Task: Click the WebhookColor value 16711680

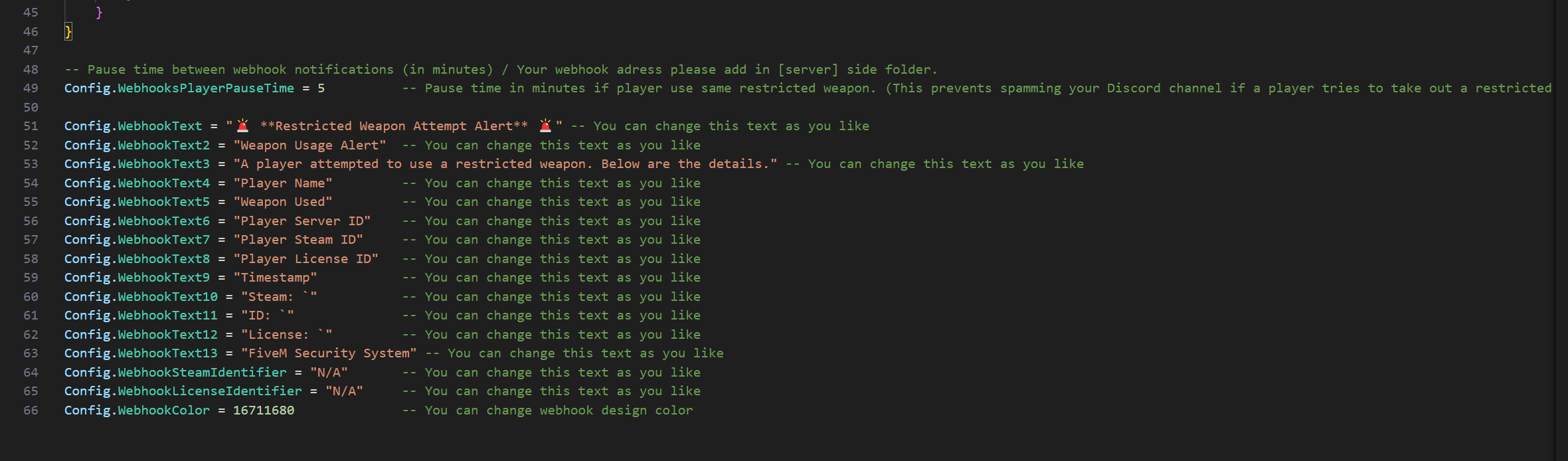Action: [264, 411]
